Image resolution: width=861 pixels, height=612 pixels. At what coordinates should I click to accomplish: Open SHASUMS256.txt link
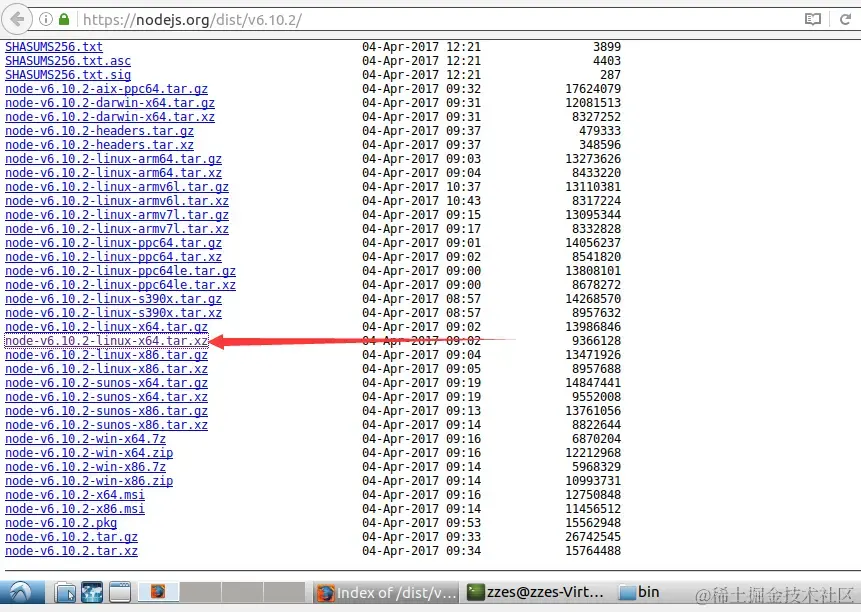pos(54,47)
